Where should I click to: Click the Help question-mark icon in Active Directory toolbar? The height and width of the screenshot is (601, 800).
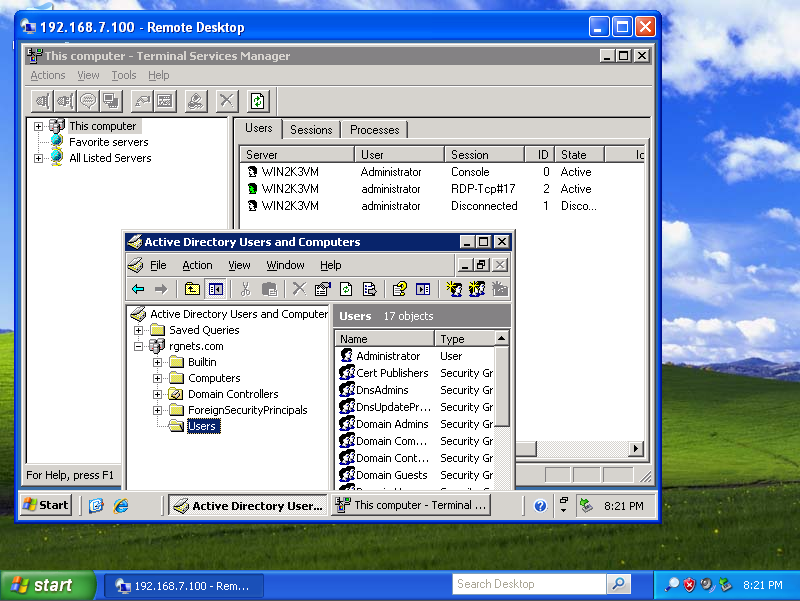point(399,289)
